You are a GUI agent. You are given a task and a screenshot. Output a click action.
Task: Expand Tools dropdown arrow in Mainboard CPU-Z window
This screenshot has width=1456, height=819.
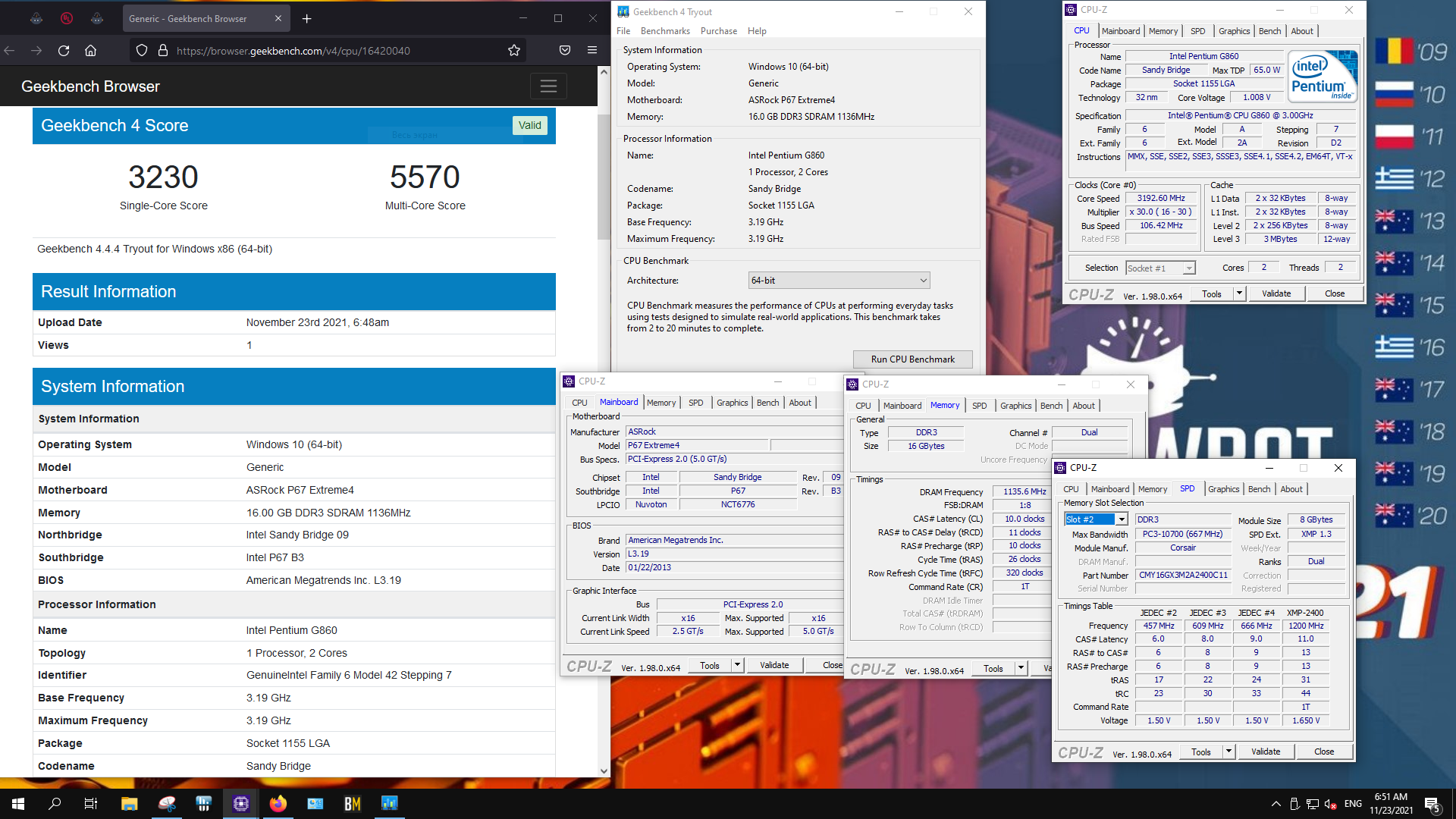click(x=736, y=665)
